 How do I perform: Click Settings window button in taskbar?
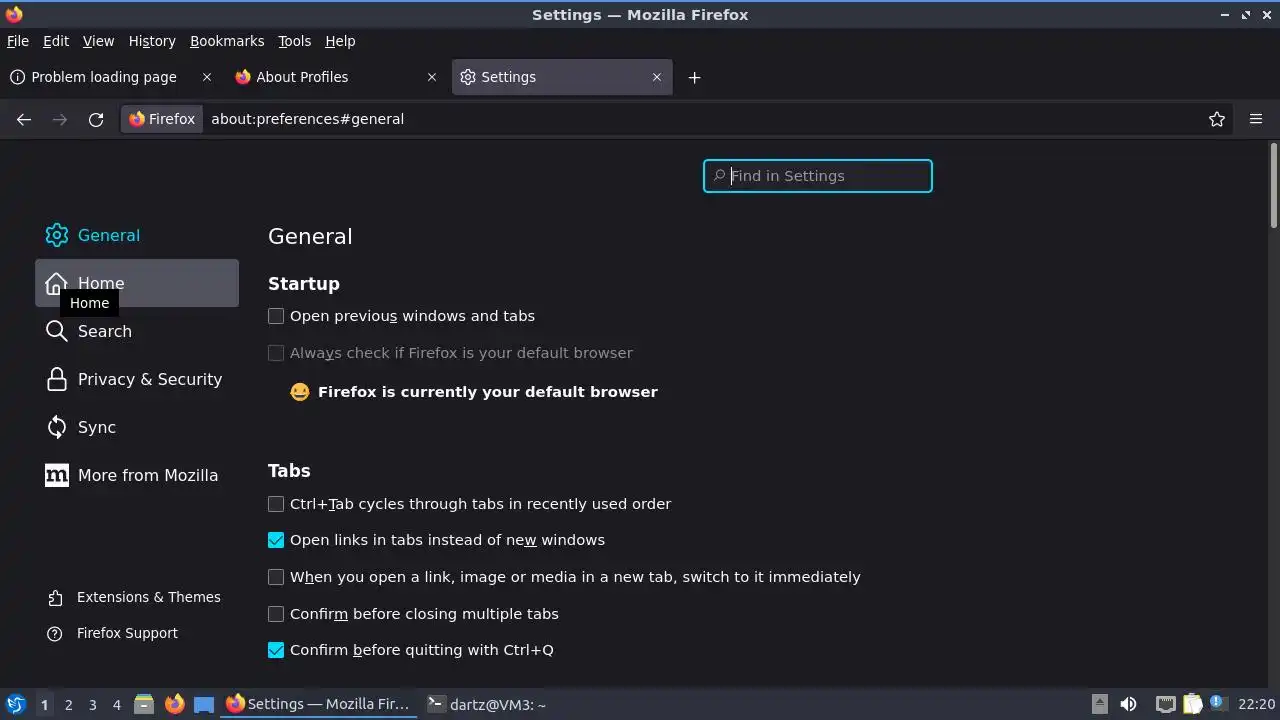(318, 704)
